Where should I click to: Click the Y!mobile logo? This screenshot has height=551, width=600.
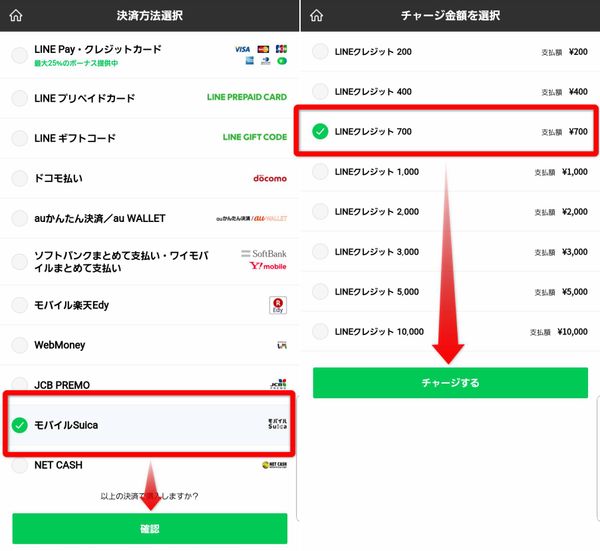pyautogui.click(x=268, y=266)
